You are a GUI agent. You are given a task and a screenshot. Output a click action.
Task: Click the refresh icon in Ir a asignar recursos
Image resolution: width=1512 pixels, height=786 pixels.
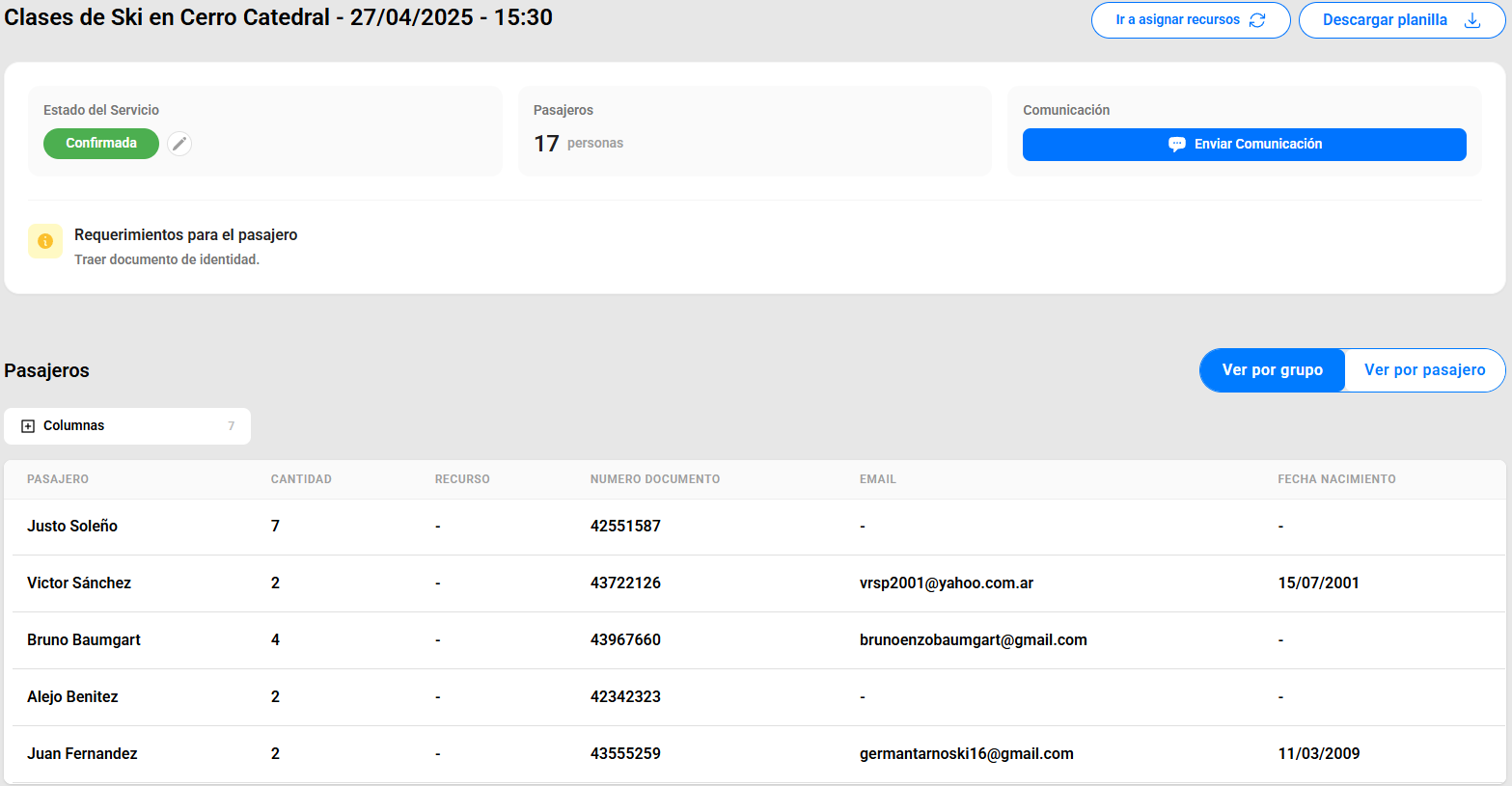tap(1257, 20)
